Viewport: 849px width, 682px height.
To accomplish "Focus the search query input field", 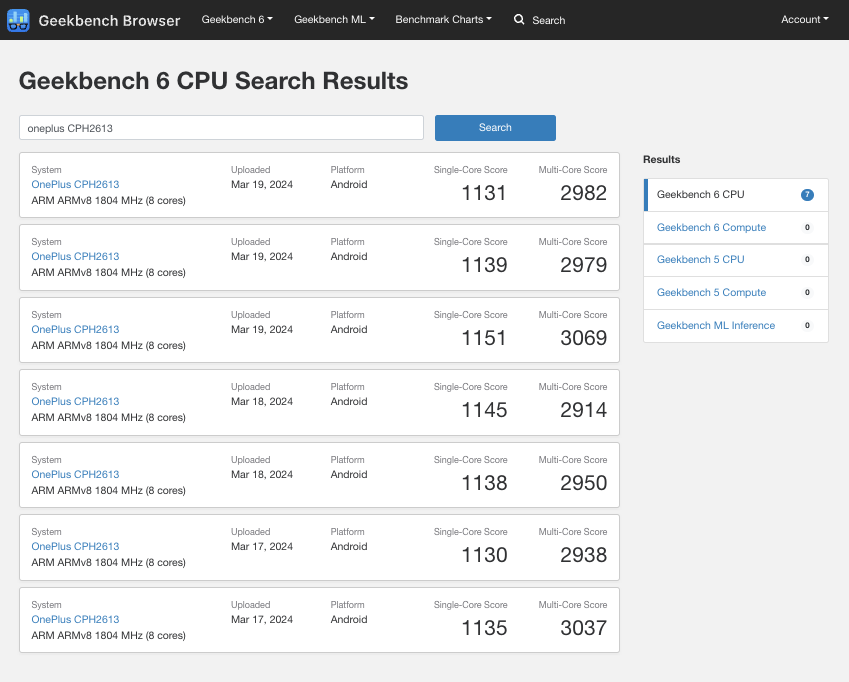I will point(221,128).
